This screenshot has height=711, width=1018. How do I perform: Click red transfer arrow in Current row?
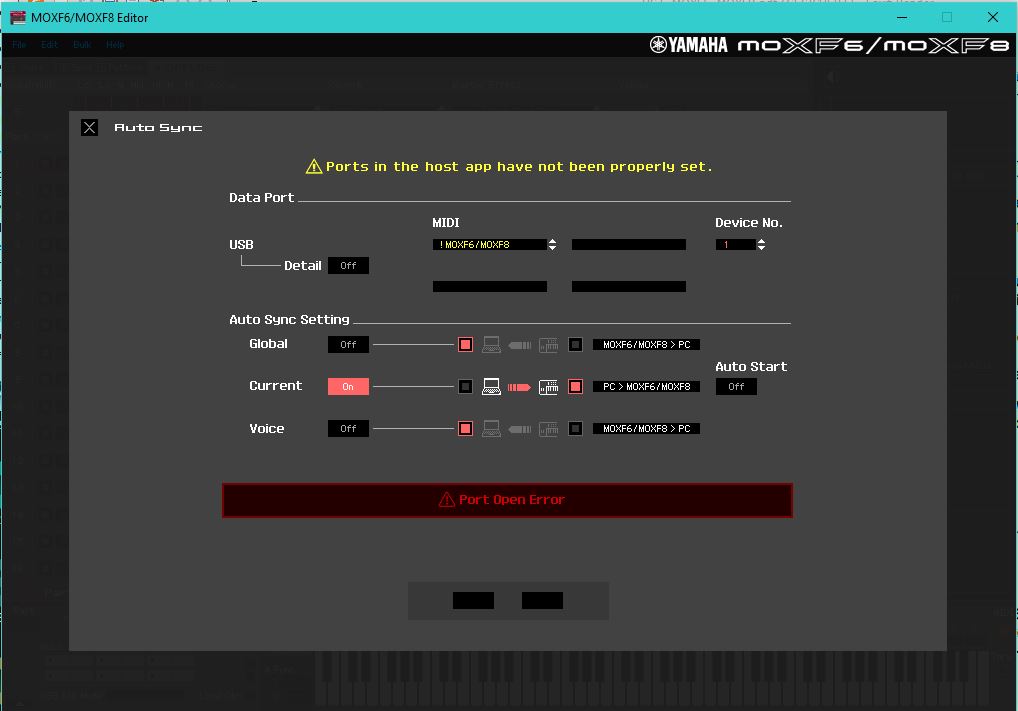pyautogui.click(x=519, y=387)
